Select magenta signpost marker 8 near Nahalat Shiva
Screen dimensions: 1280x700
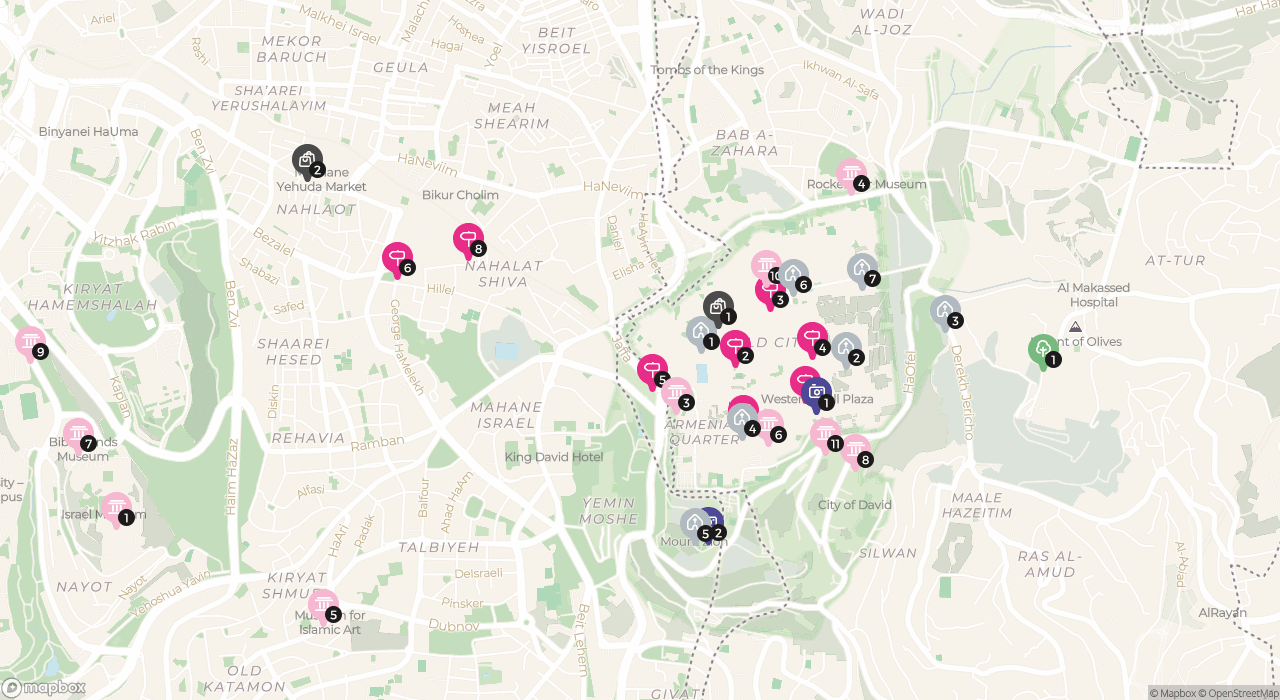(x=468, y=239)
